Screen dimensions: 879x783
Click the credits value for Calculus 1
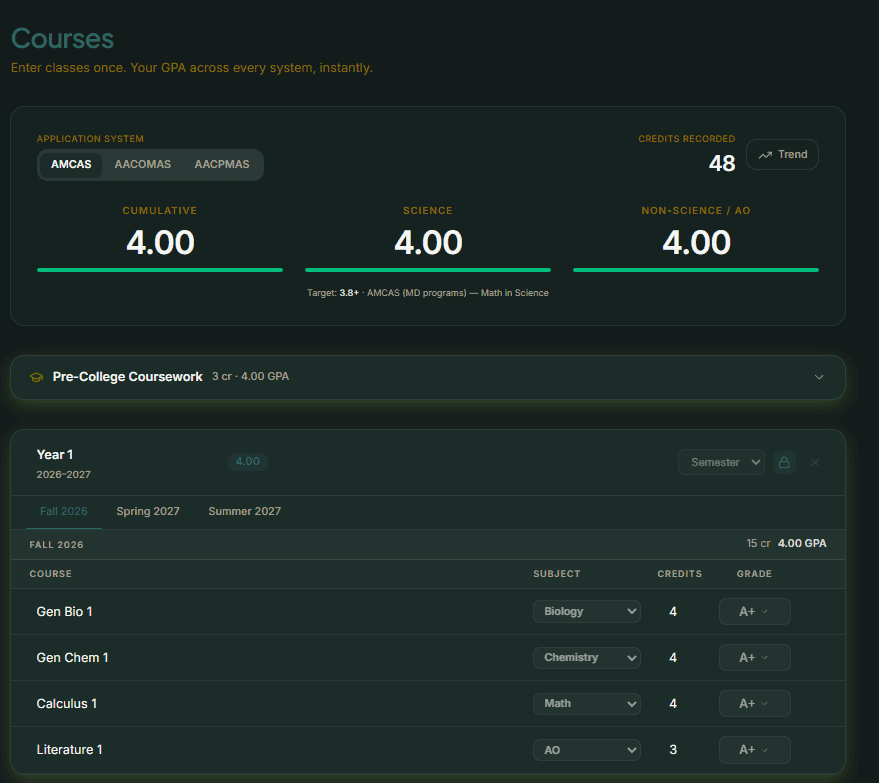point(673,703)
